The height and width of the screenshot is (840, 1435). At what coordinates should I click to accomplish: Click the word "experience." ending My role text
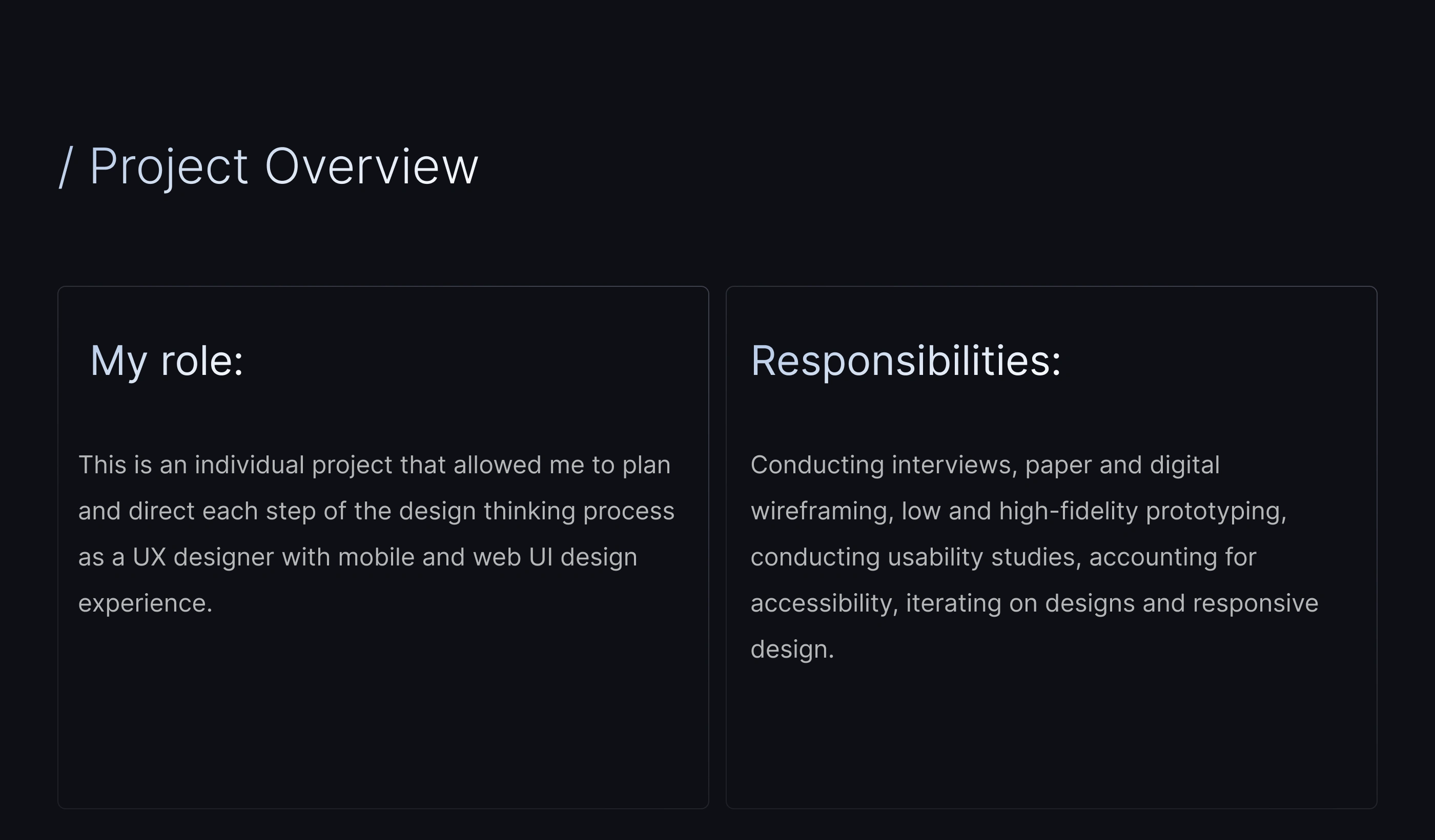[145, 603]
